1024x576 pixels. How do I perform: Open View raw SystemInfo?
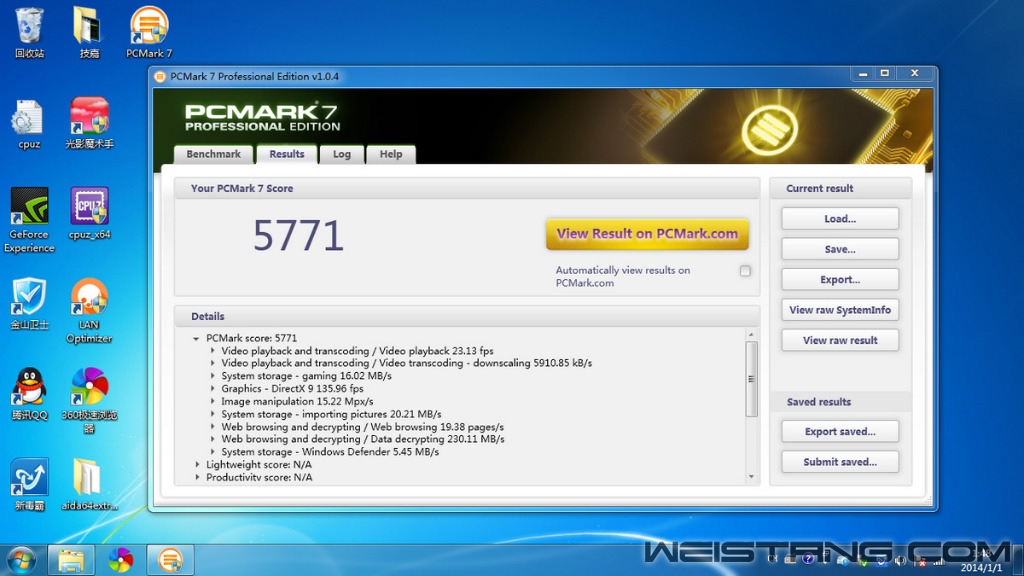click(840, 310)
